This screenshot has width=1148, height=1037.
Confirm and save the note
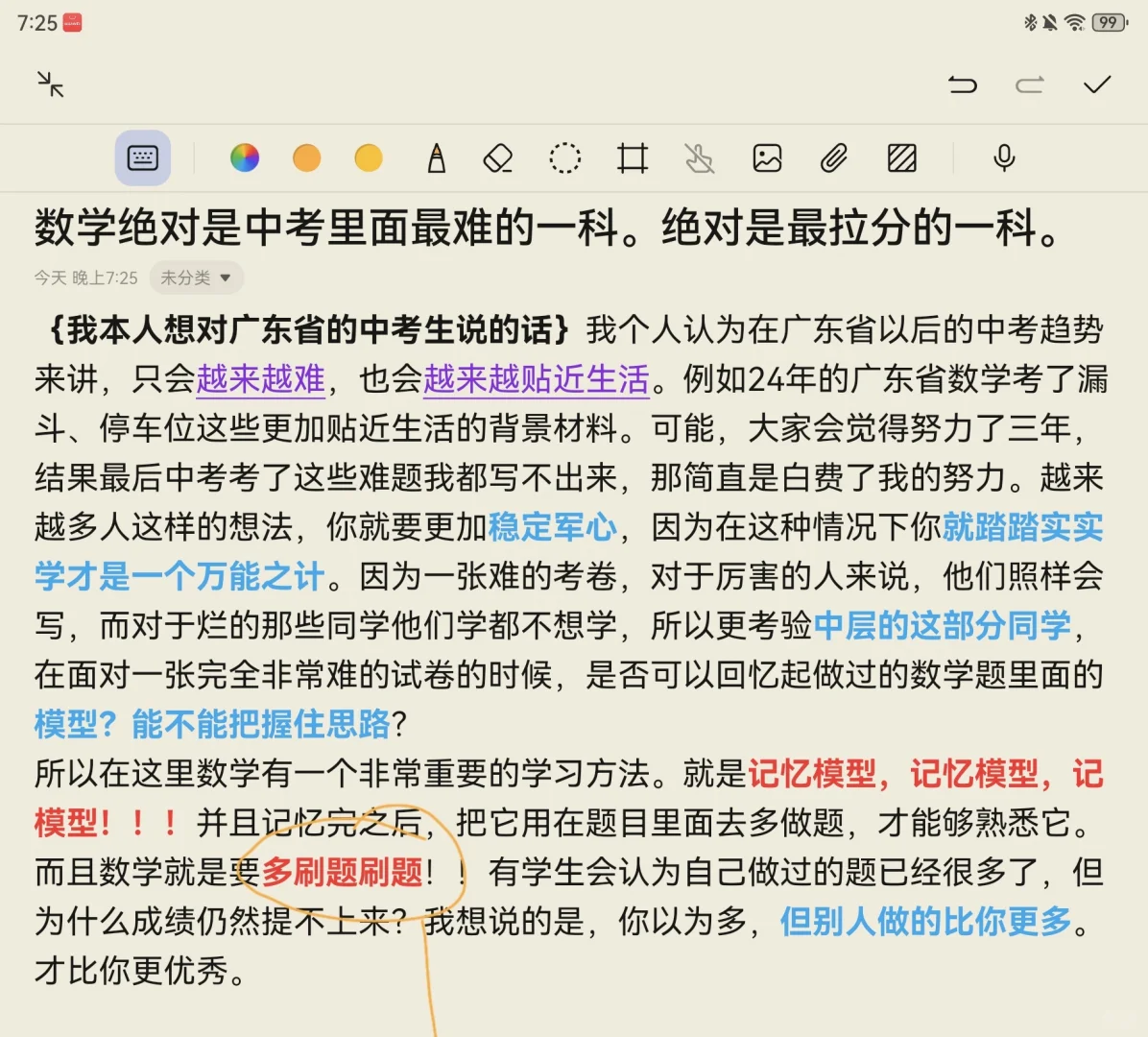pyautogui.click(x=1097, y=84)
